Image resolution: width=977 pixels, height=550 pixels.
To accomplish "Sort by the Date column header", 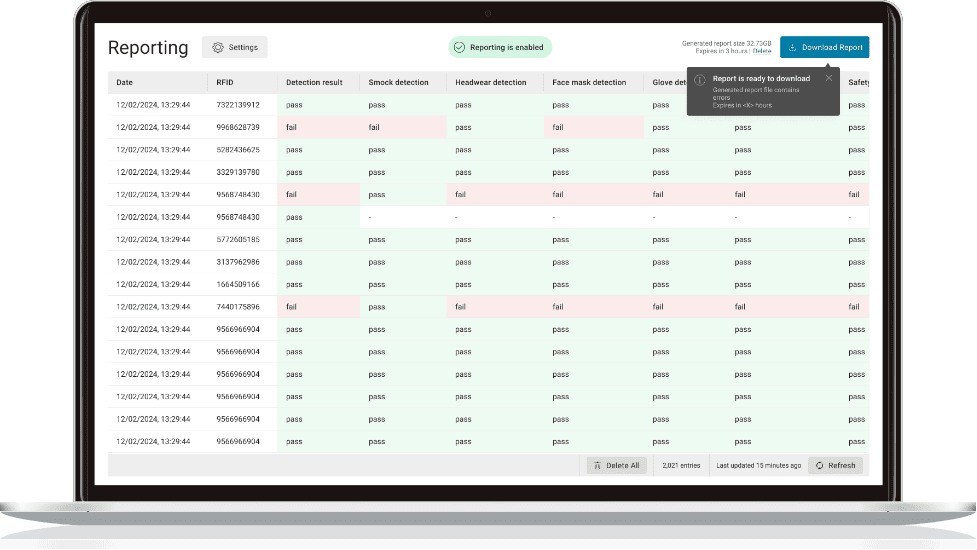I will tap(124, 82).
